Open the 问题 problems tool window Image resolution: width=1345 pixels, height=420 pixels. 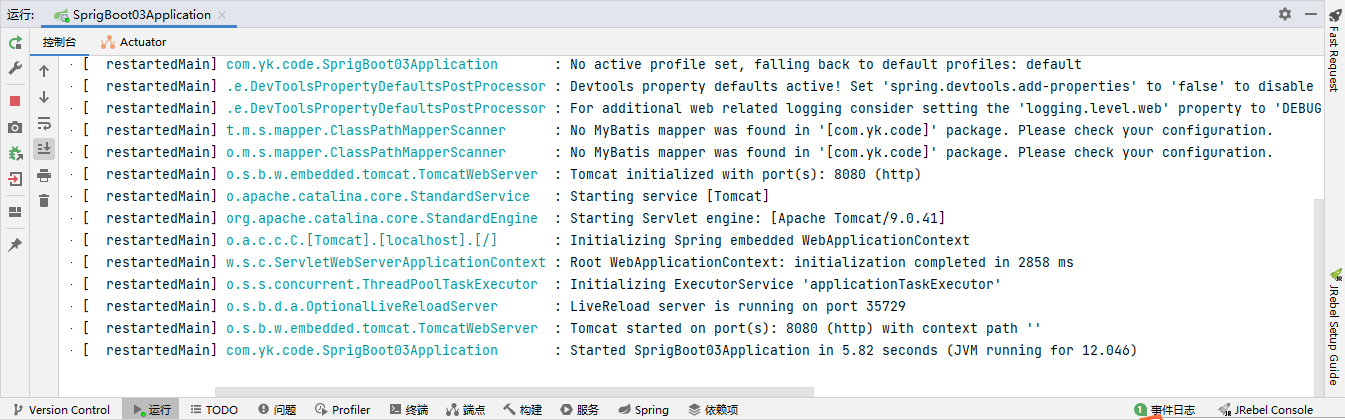(x=277, y=410)
